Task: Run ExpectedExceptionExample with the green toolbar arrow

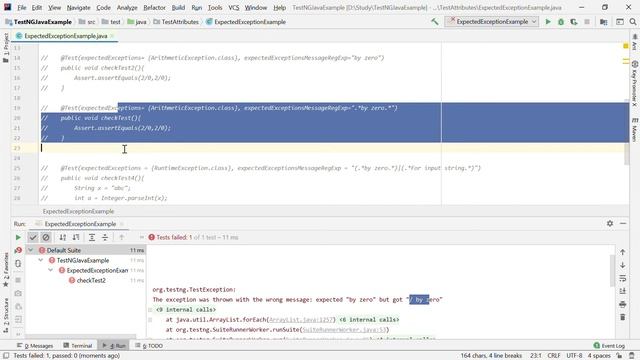Action: (x=548, y=22)
